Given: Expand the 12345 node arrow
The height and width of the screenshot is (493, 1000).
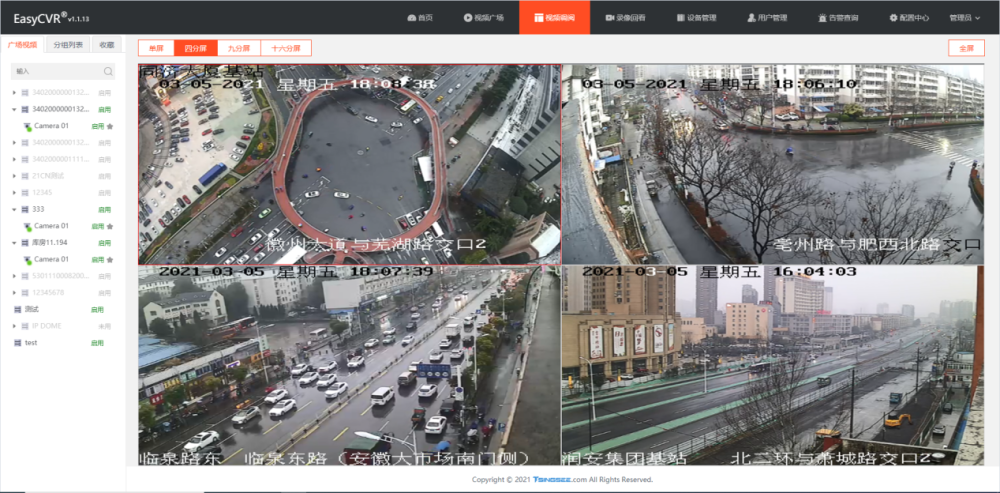Looking at the screenshot, I should pyautogui.click(x=15, y=193).
